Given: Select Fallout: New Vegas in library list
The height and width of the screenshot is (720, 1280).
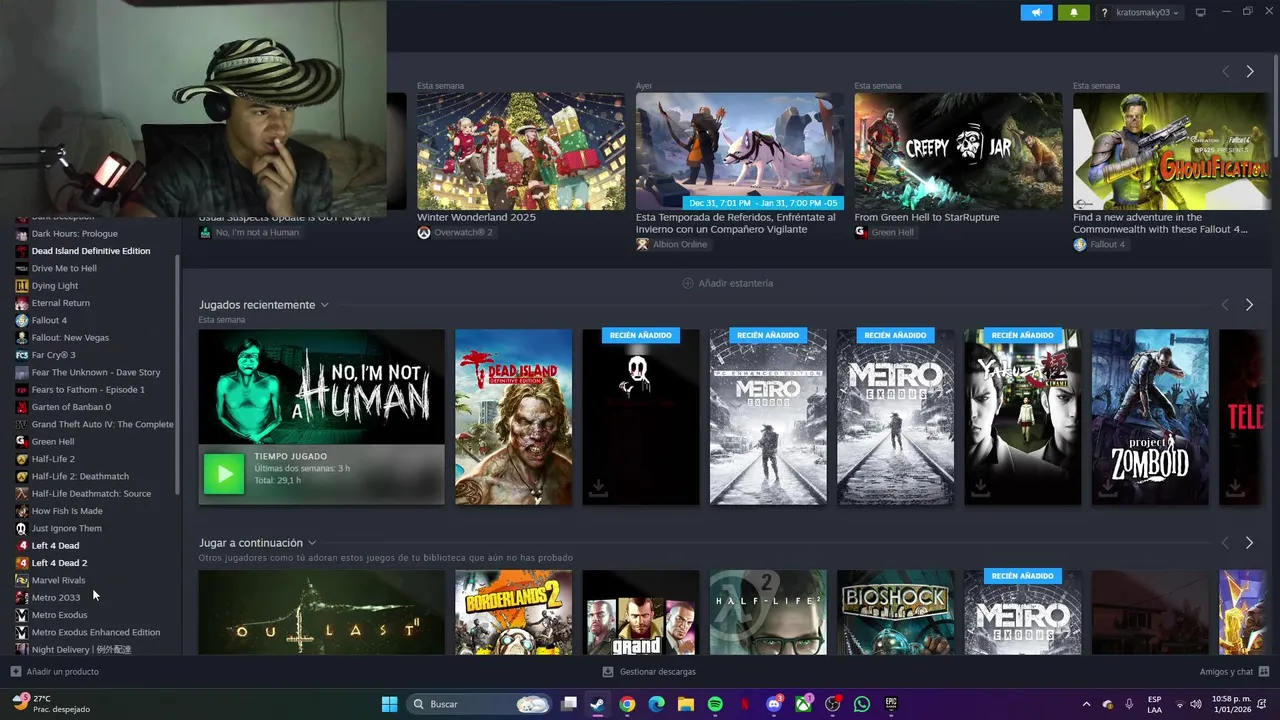Looking at the screenshot, I should [x=70, y=338].
